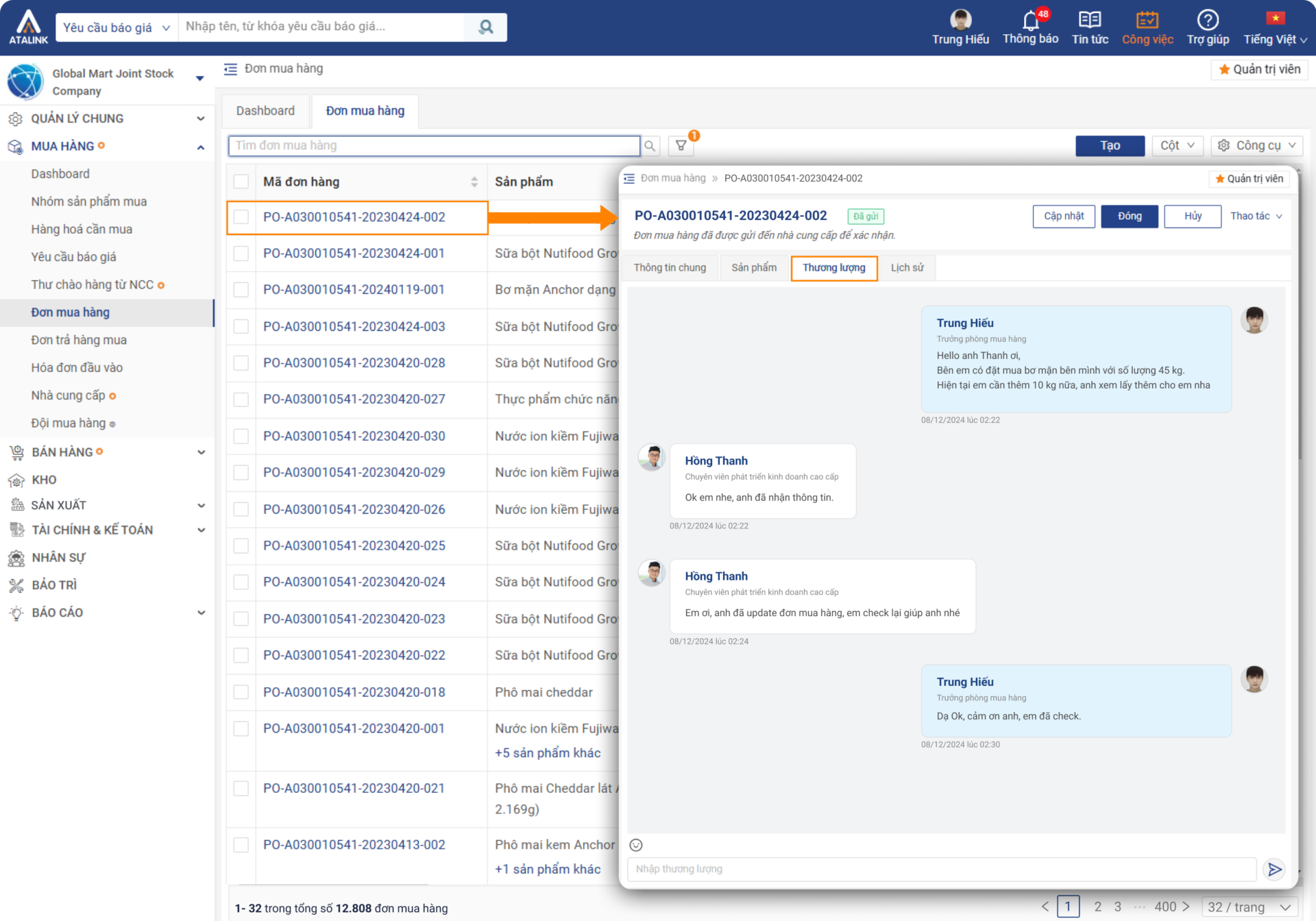Sort by Mã đơn hàng column arrows
The image size is (1316, 921).
point(474,182)
